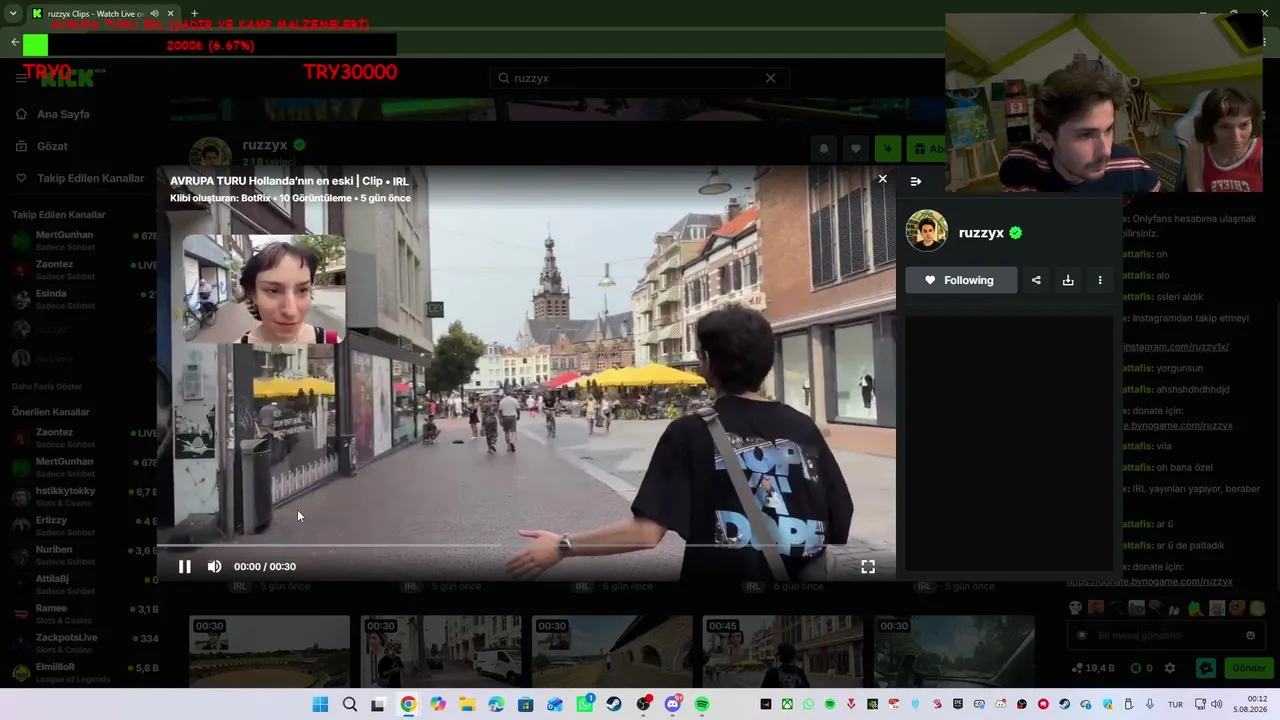Go back with the browser back arrow

click(14, 42)
